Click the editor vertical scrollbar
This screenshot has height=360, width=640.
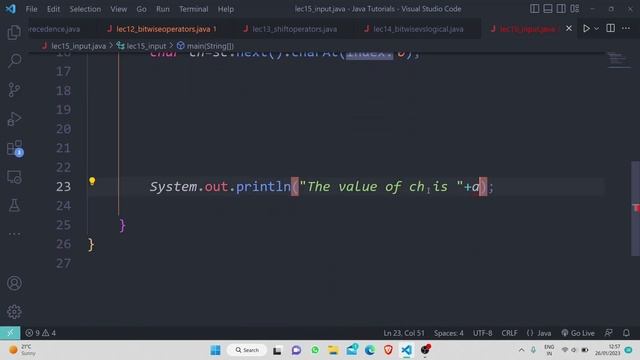point(636,209)
